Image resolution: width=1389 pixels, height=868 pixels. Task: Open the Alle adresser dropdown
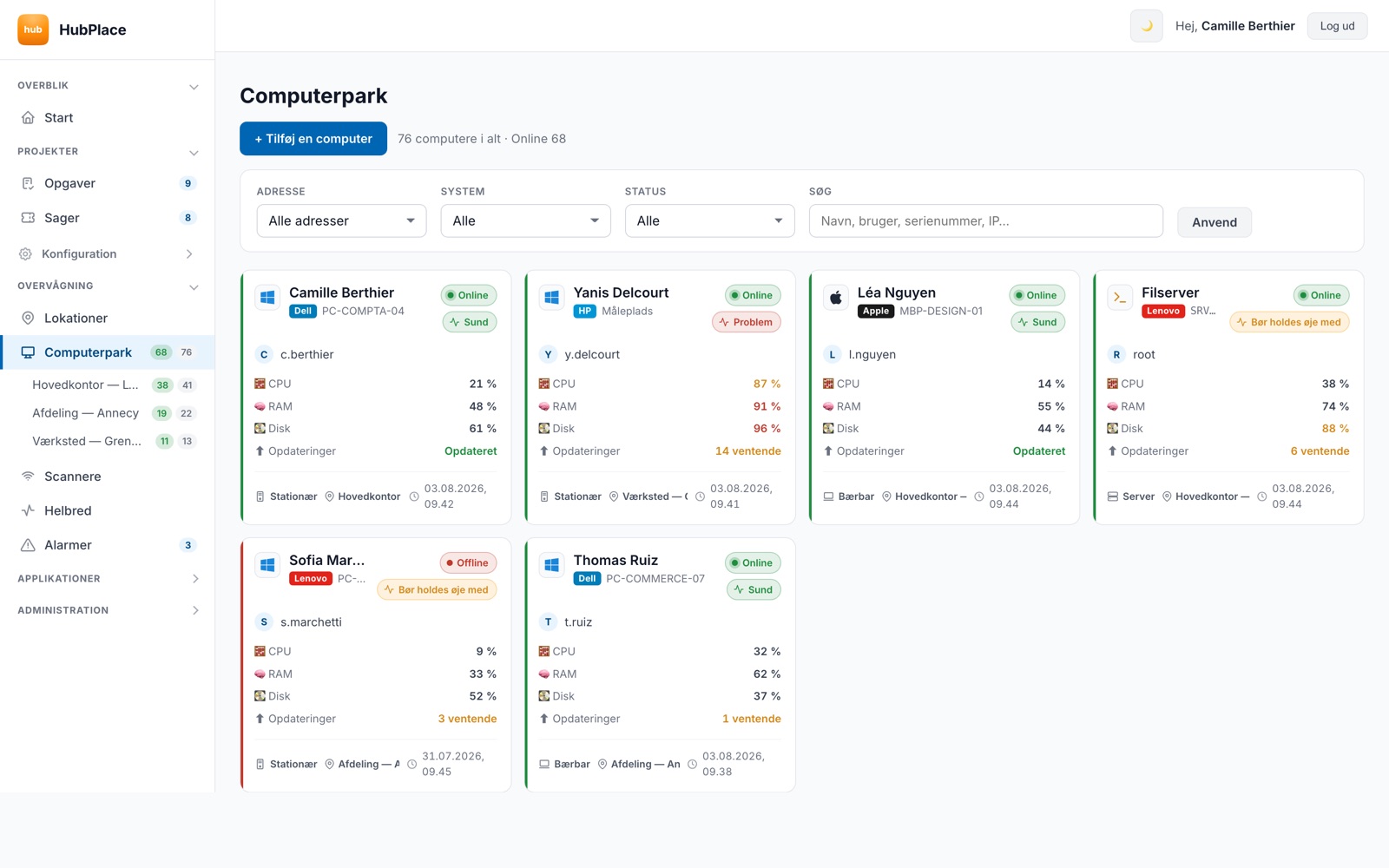point(341,220)
